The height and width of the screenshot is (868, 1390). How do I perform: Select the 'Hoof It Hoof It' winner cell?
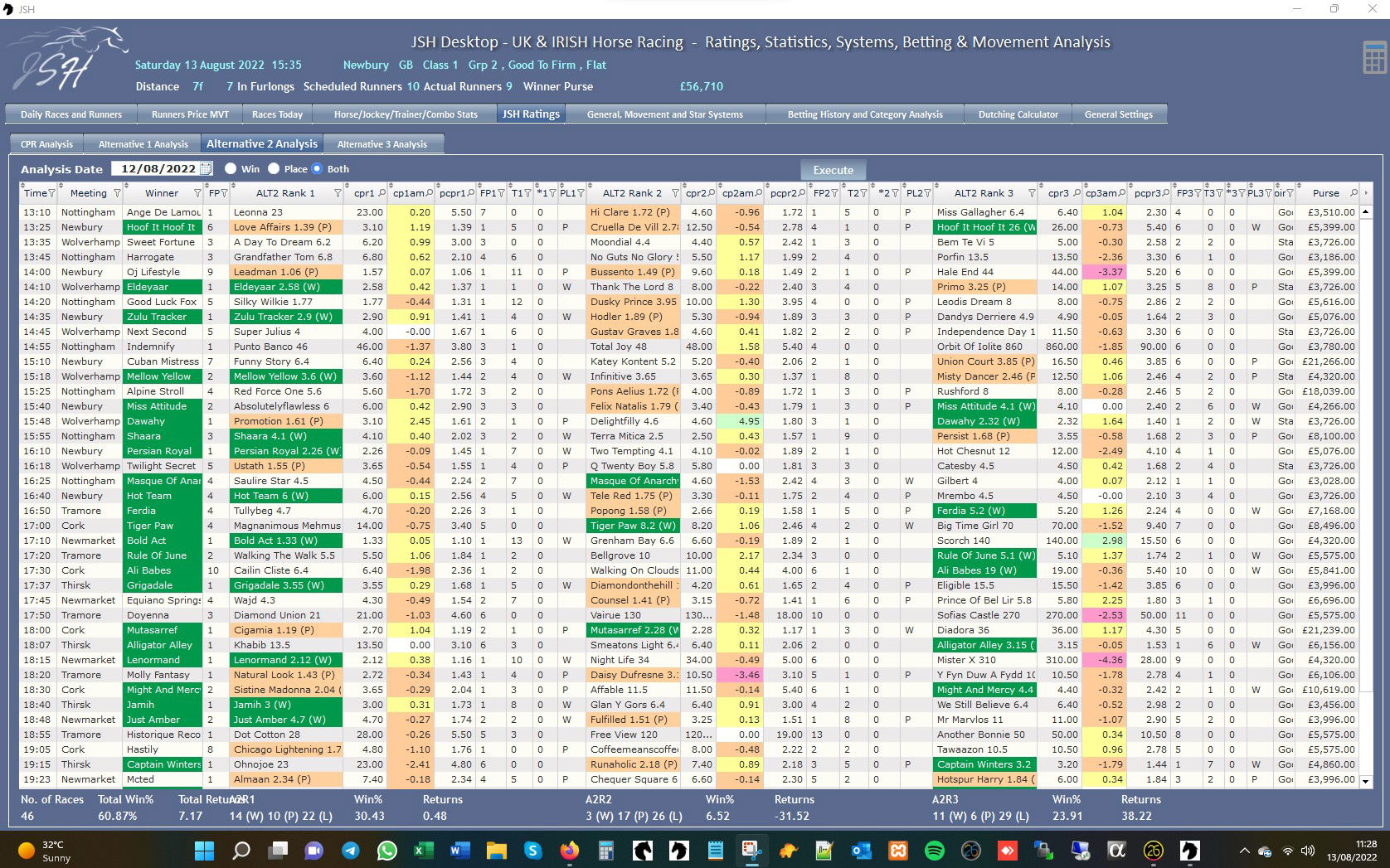(163, 227)
